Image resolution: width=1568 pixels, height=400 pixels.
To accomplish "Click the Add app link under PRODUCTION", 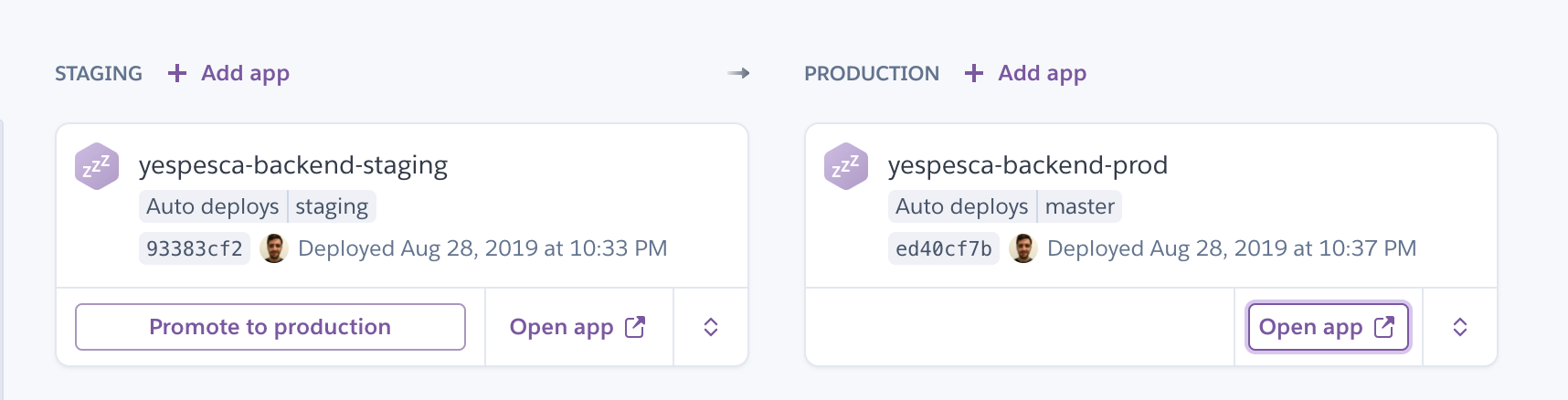I will 1042,73.
